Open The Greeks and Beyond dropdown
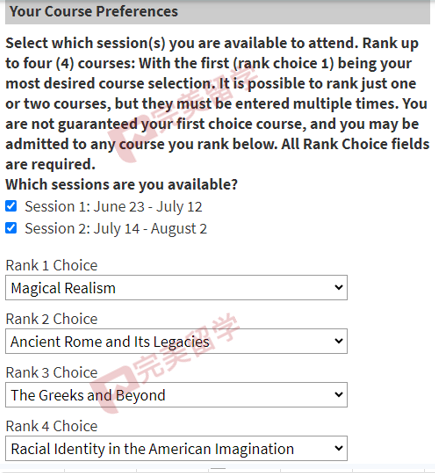This screenshot has width=435, height=473. tap(176, 395)
